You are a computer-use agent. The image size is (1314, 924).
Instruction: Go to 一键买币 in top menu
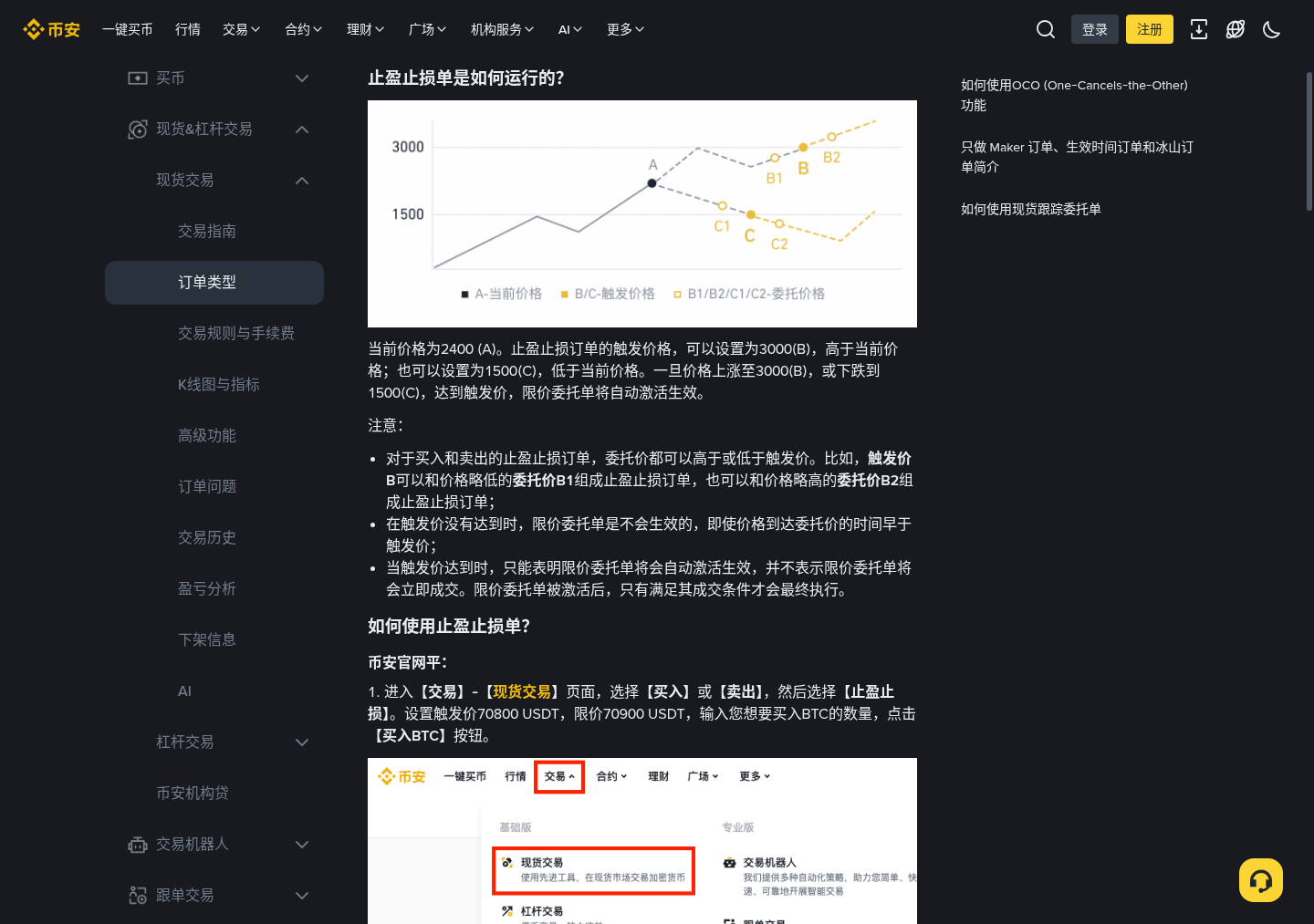[x=128, y=29]
